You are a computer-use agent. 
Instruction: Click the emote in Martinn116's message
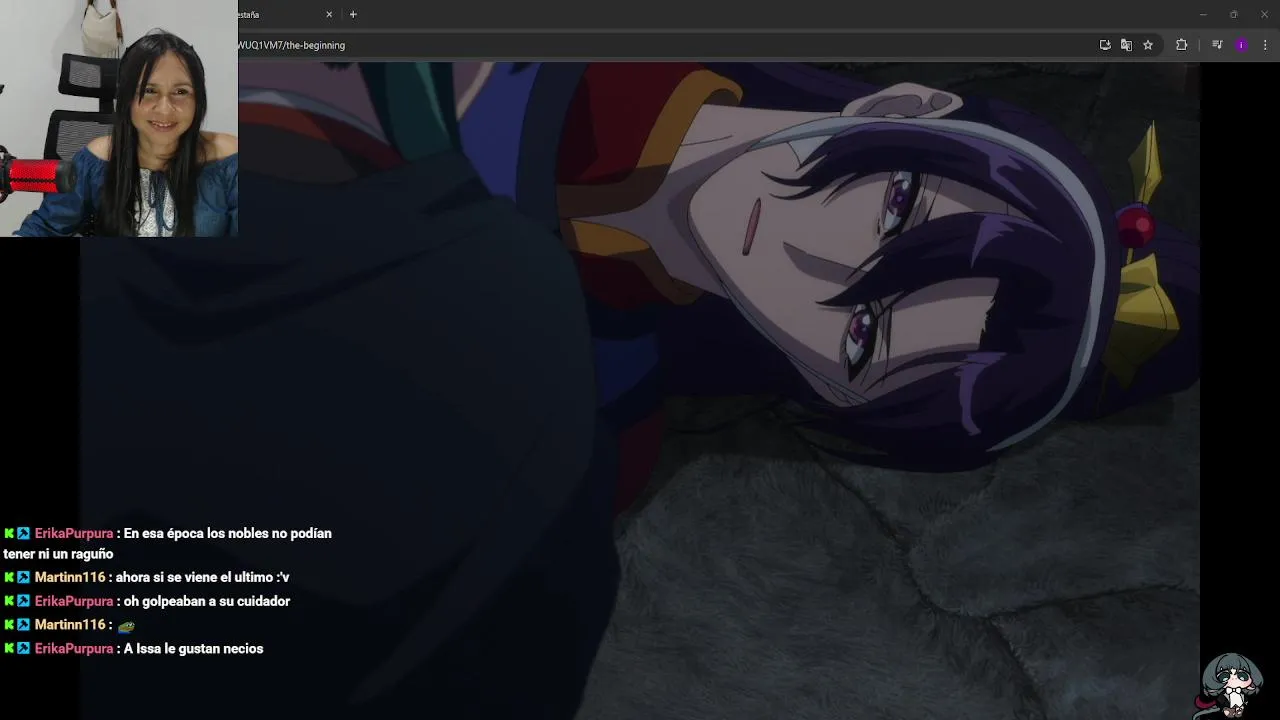126,626
